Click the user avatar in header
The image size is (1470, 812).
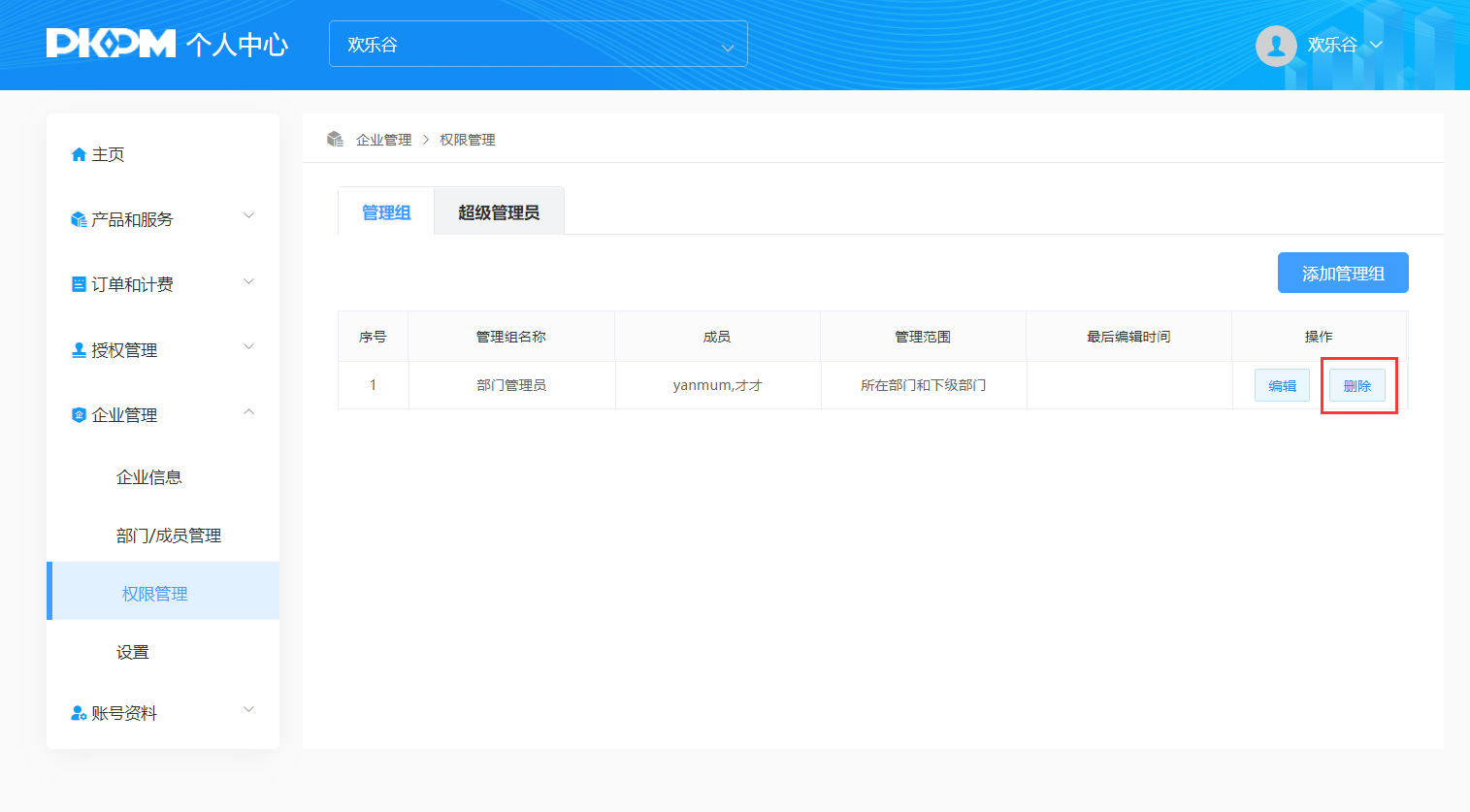(x=1275, y=46)
